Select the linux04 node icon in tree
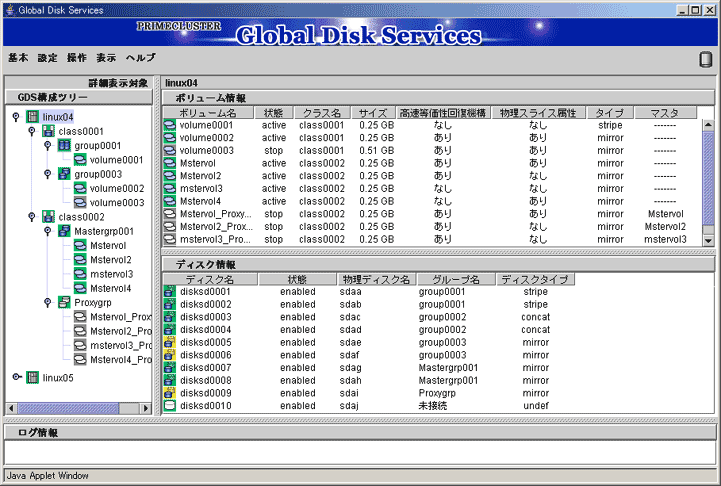Image resolution: width=721 pixels, height=486 pixels. point(32,117)
